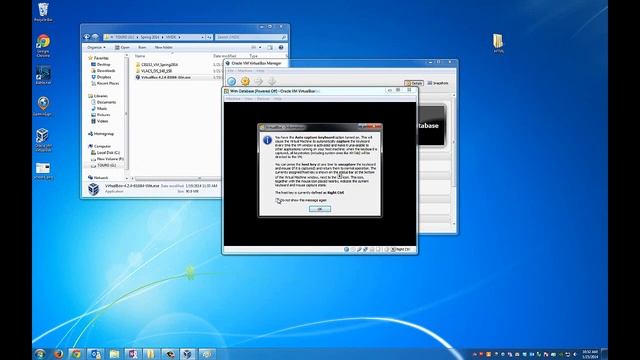Go forward in the Explorer window

click(x=95, y=37)
